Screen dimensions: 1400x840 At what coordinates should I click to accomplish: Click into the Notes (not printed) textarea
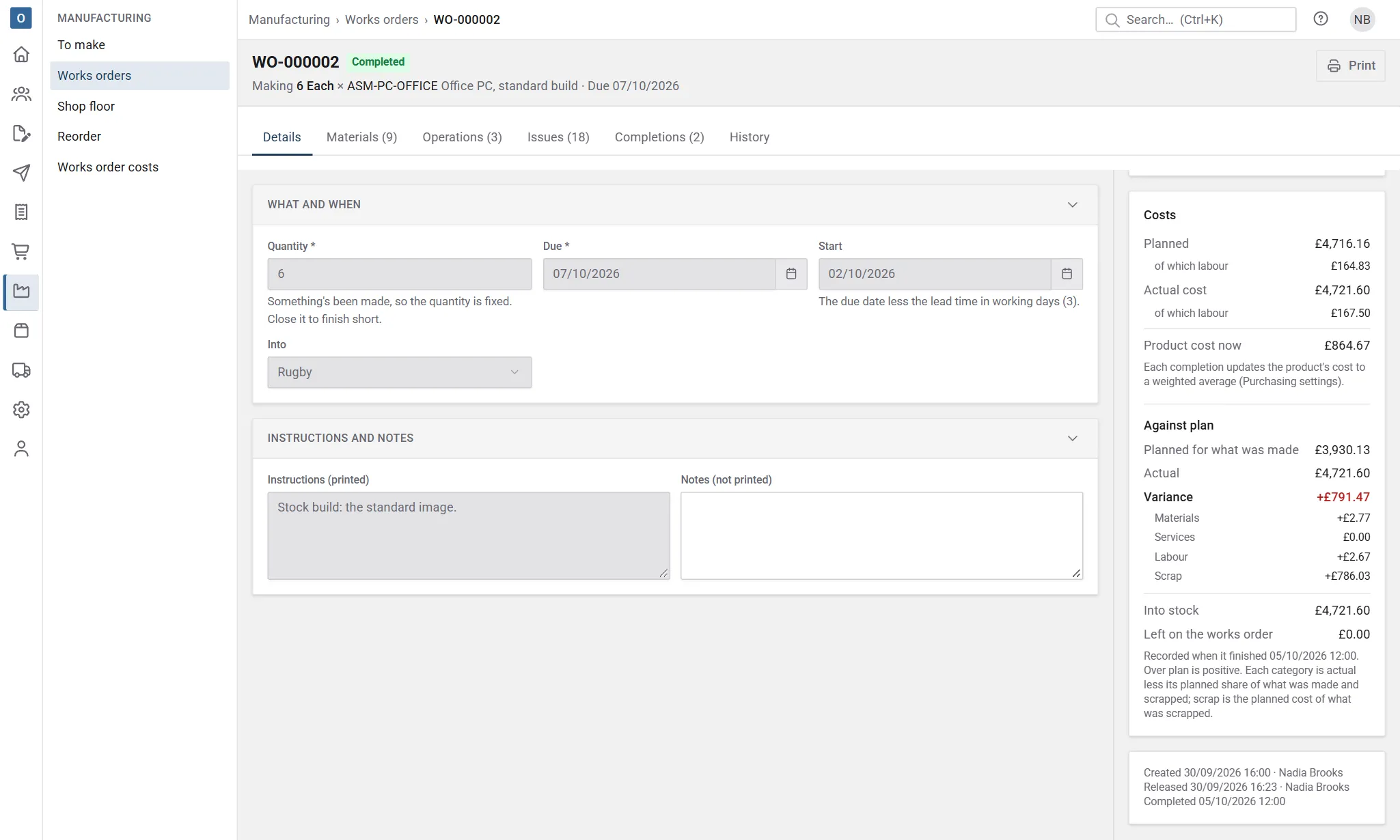coord(881,536)
